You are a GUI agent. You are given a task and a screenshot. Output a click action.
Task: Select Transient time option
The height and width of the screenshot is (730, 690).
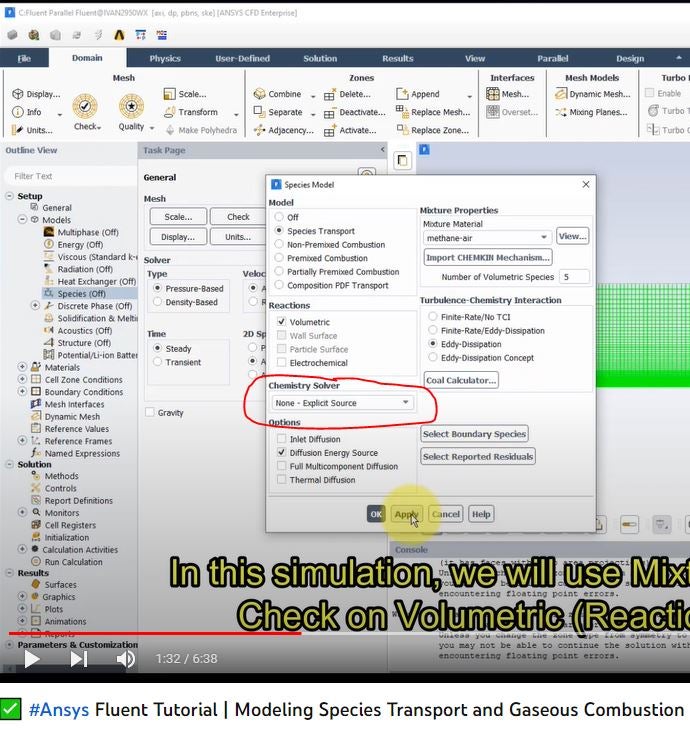point(157,362)
